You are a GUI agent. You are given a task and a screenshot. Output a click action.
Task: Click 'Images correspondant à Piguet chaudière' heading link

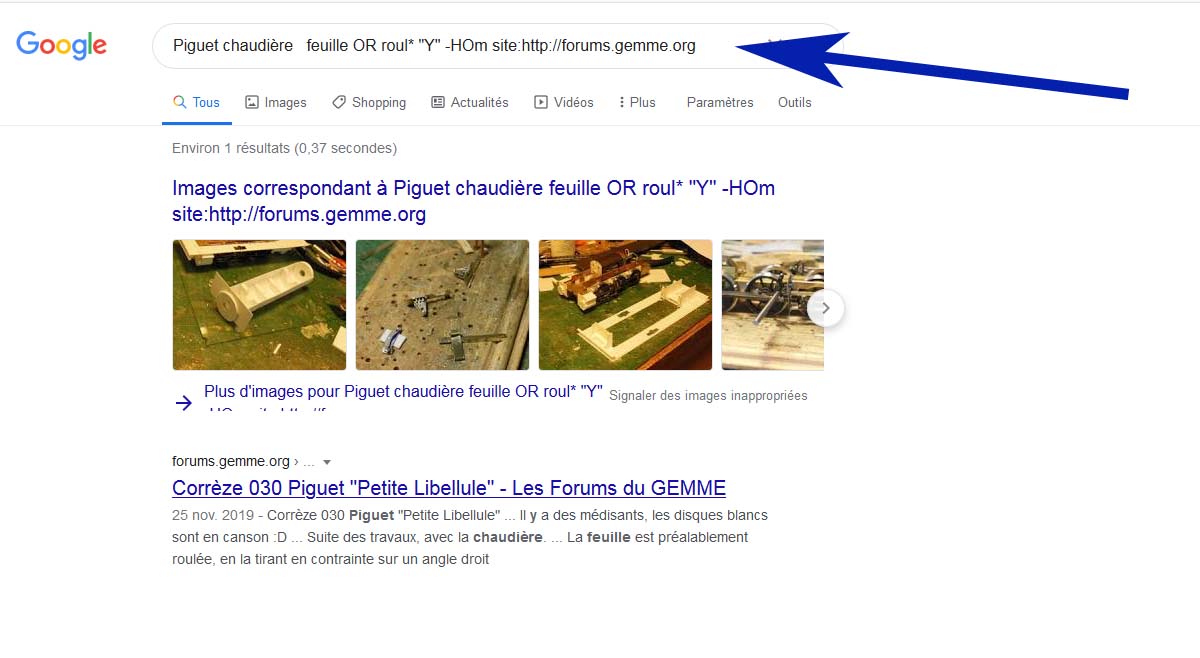473,201
